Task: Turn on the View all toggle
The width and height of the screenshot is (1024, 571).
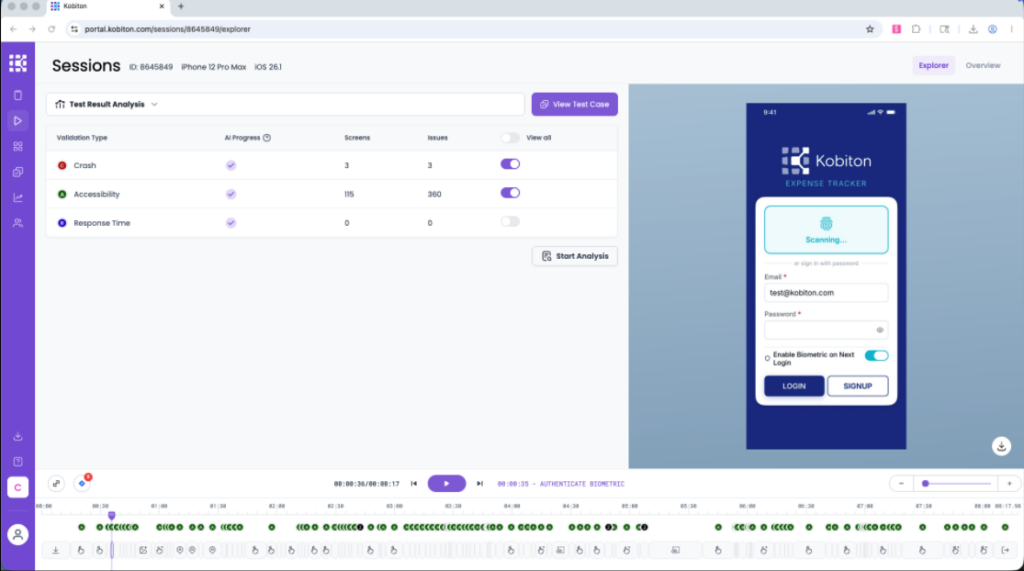Action: click(x=510, y=138)
